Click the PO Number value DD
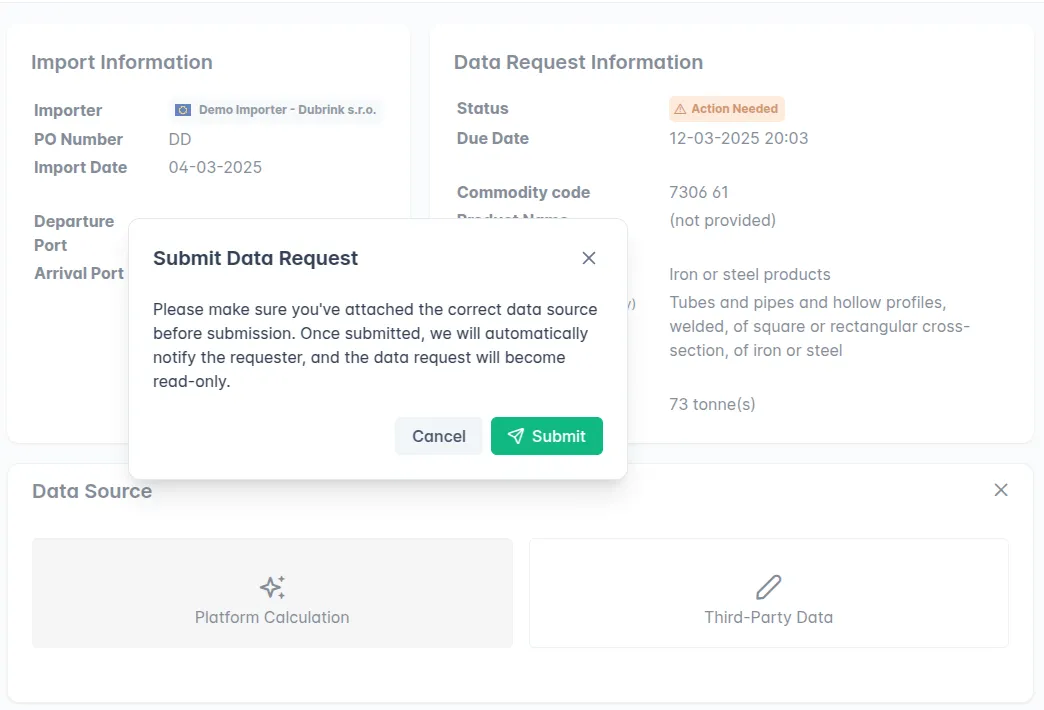 [180, 139]
